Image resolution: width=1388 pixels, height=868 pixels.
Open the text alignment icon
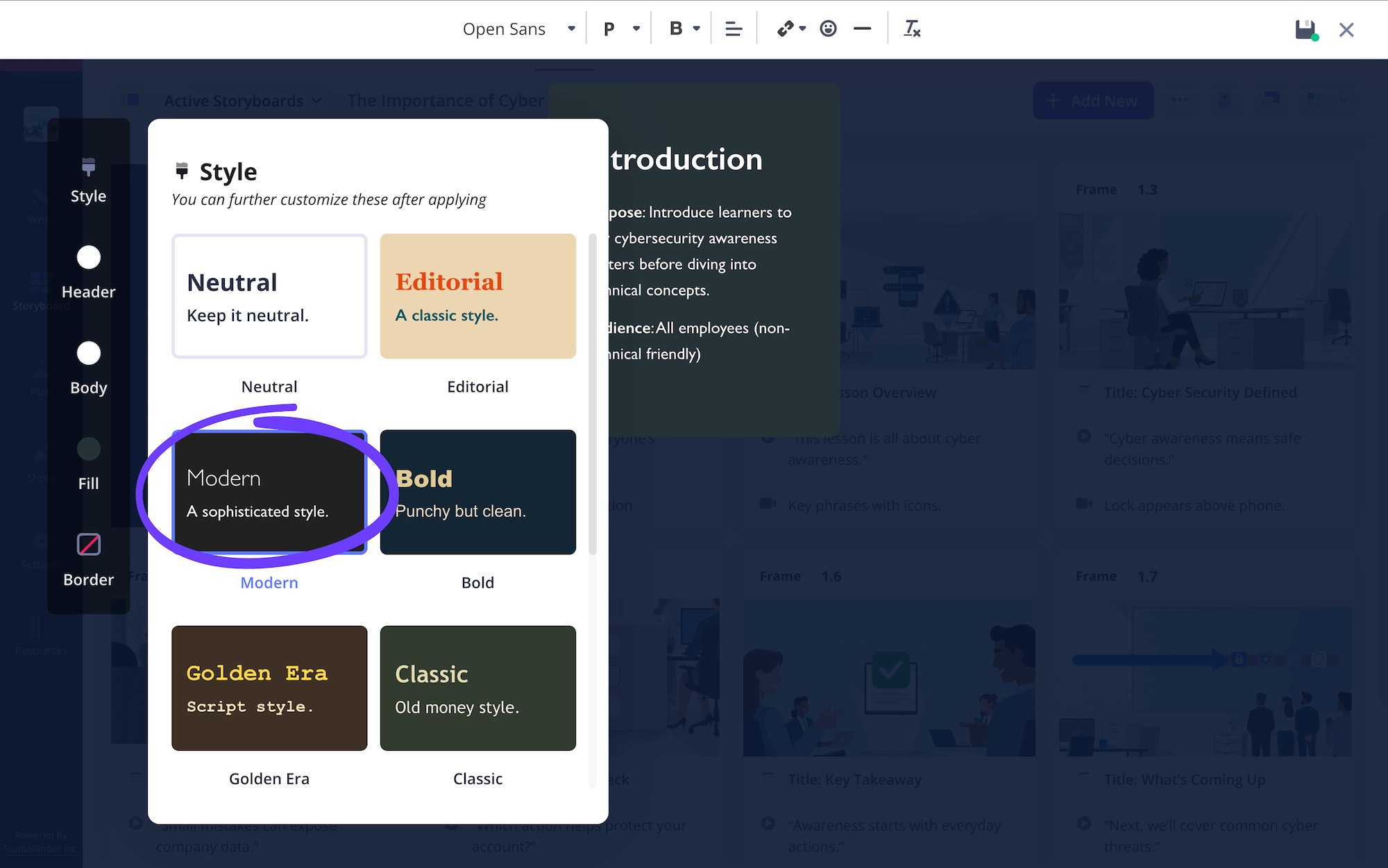click(x=734, y=28)
